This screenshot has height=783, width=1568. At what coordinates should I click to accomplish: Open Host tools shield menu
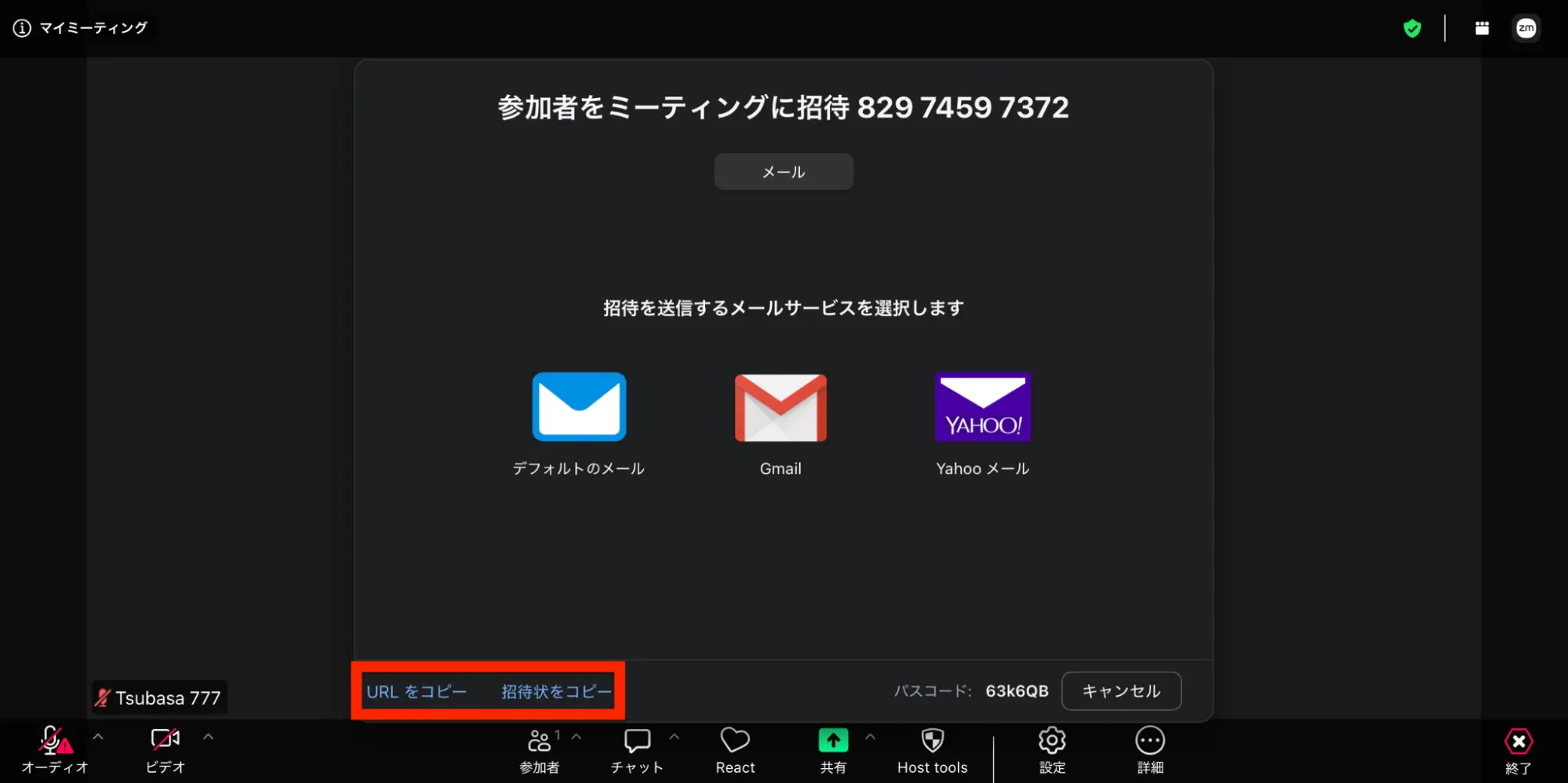933,750
